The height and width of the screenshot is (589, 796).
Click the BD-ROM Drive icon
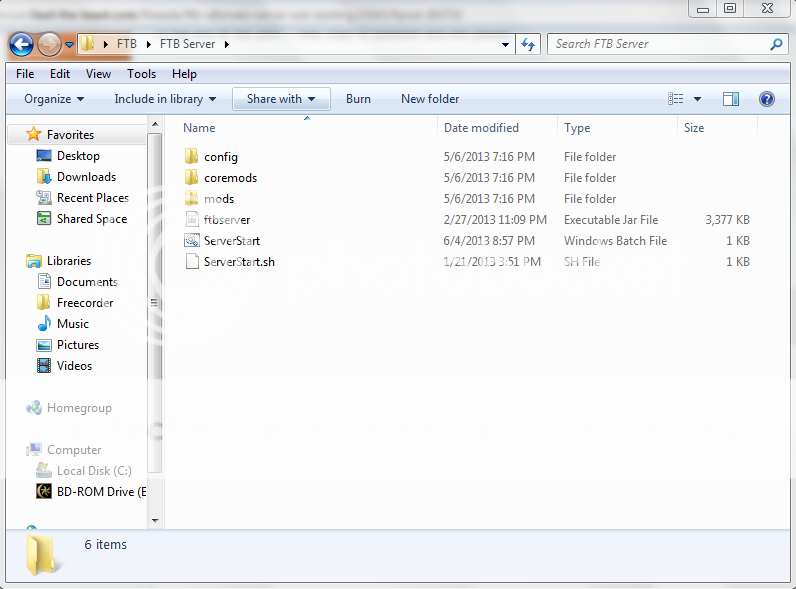(44, 491)
